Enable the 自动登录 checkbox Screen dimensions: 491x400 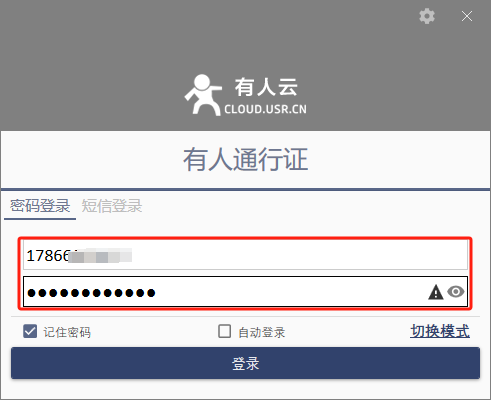(224, 331)
